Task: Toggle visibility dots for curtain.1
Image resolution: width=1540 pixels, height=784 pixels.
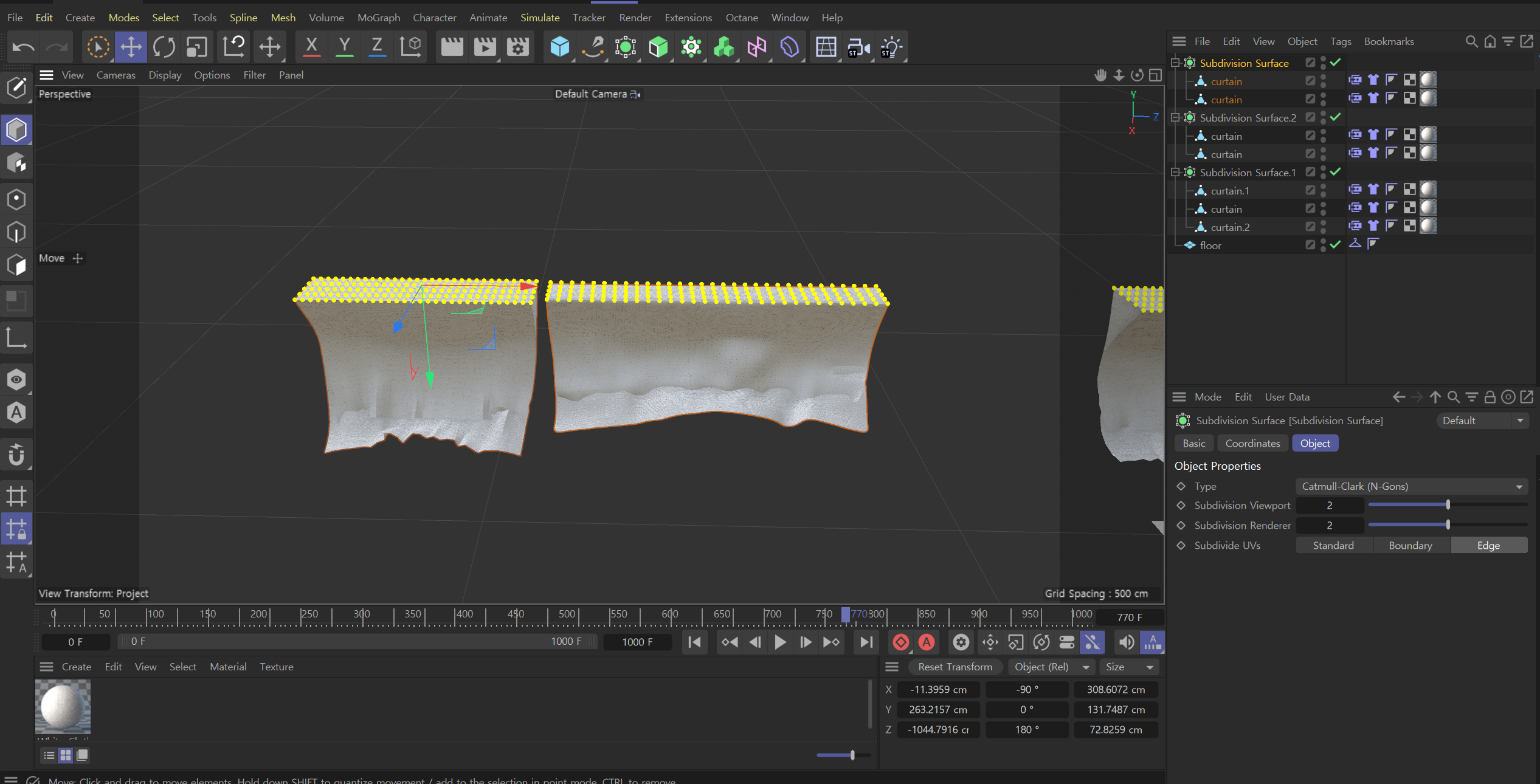Action: (x=1324, y=190)
